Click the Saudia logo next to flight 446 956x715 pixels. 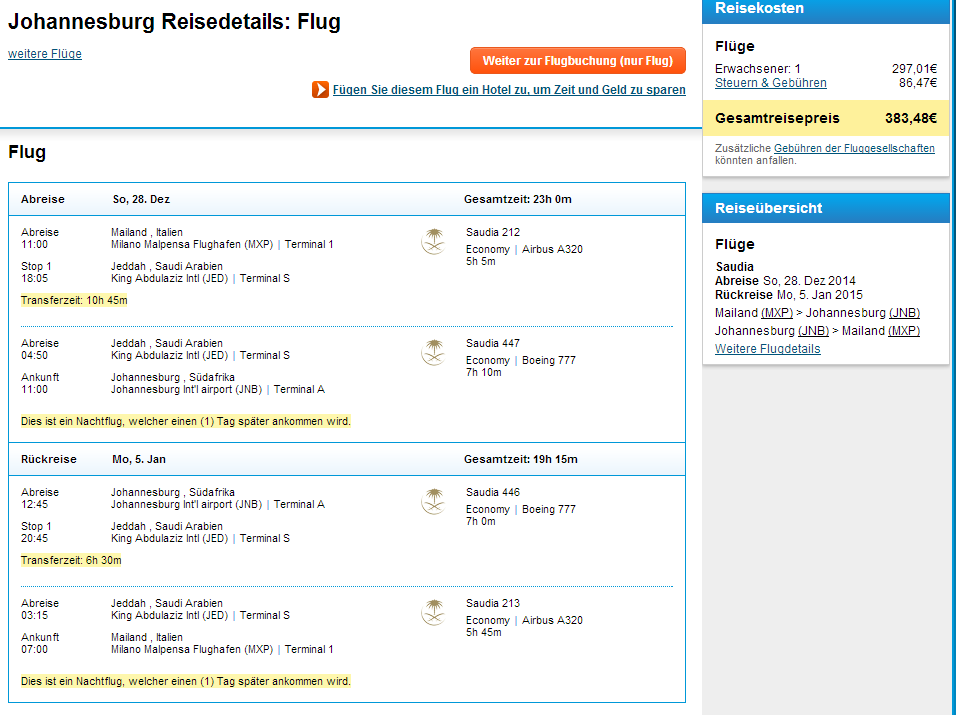pos(433,501)
